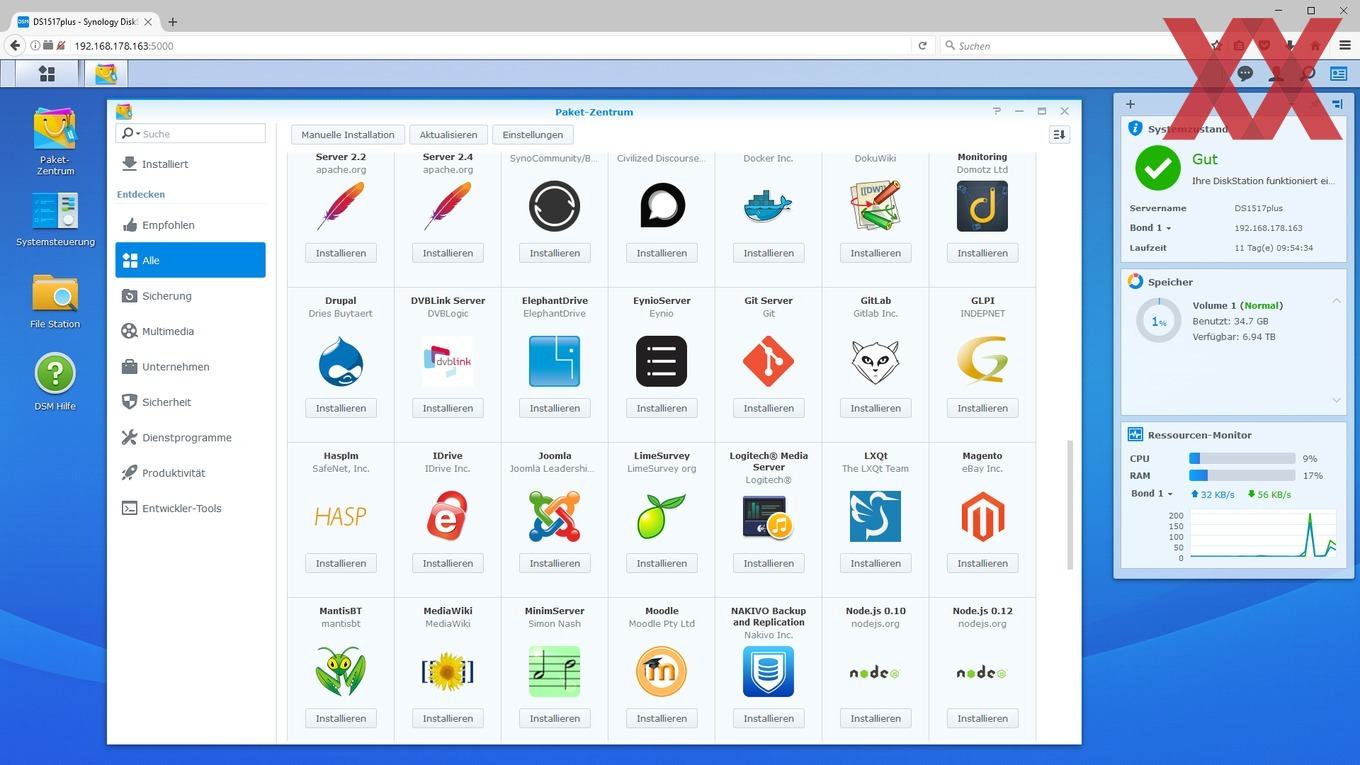Open Systemsteuerung desktop icon
The image size is (1360, 765).
click(55, 211)
